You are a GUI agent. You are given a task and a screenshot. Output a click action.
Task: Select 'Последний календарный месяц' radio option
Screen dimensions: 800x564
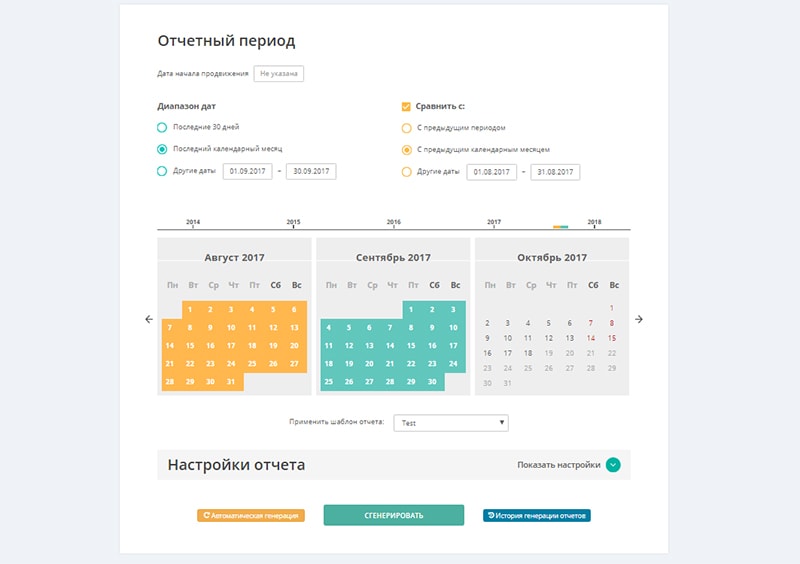click(x=162, y=149)
